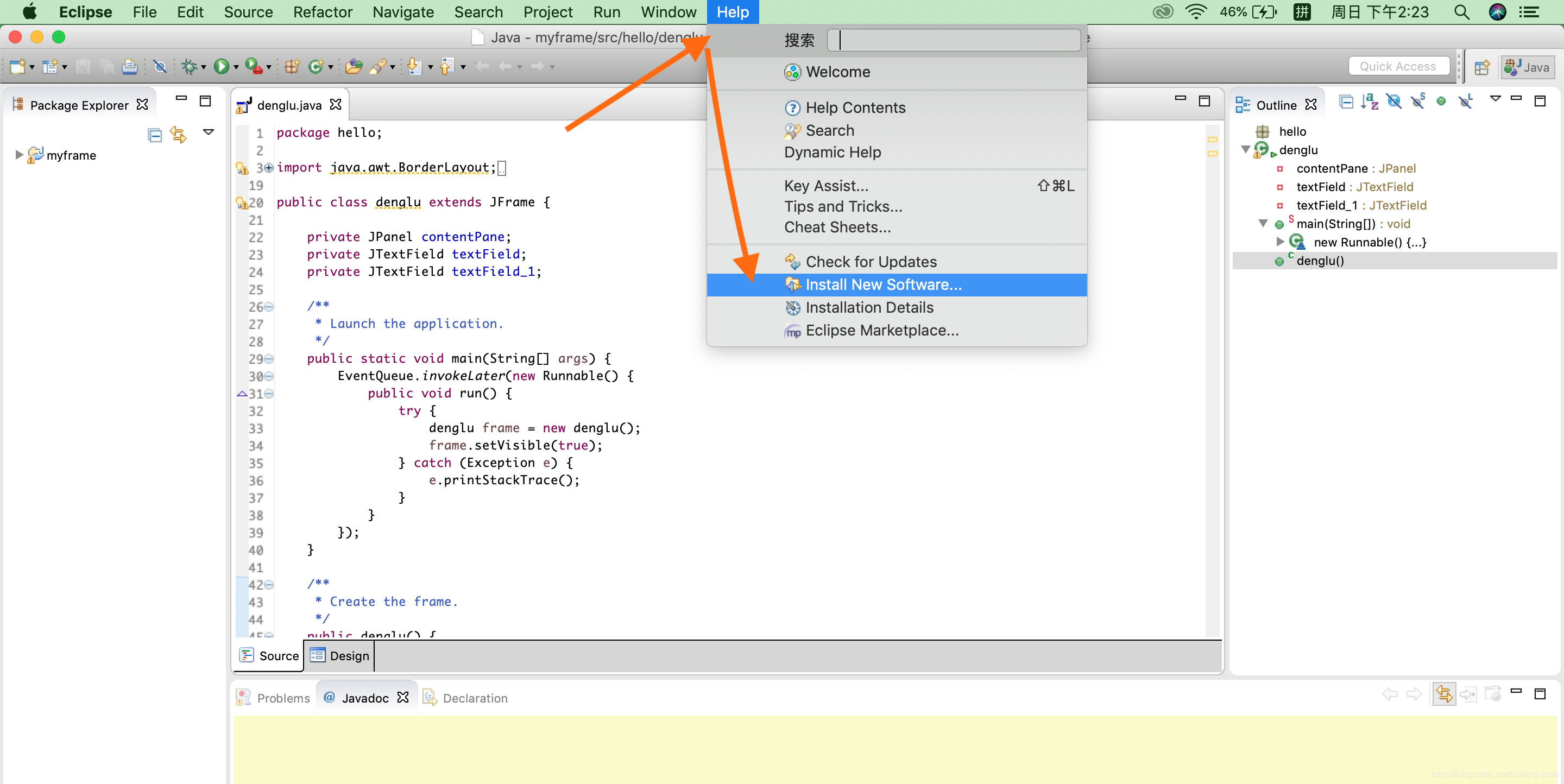Select denglu() constructor in Outline
The height and width of the screenshot is (784, 1564).
click(x=1320, y=260)
